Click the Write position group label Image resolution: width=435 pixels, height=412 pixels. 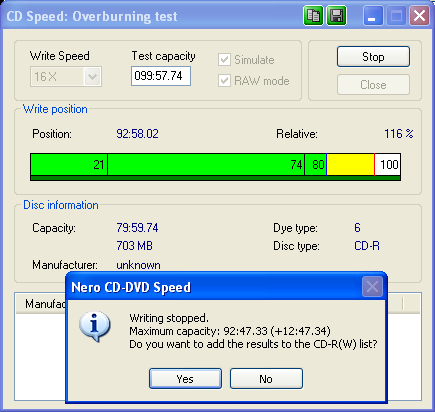tap(55, 109)
